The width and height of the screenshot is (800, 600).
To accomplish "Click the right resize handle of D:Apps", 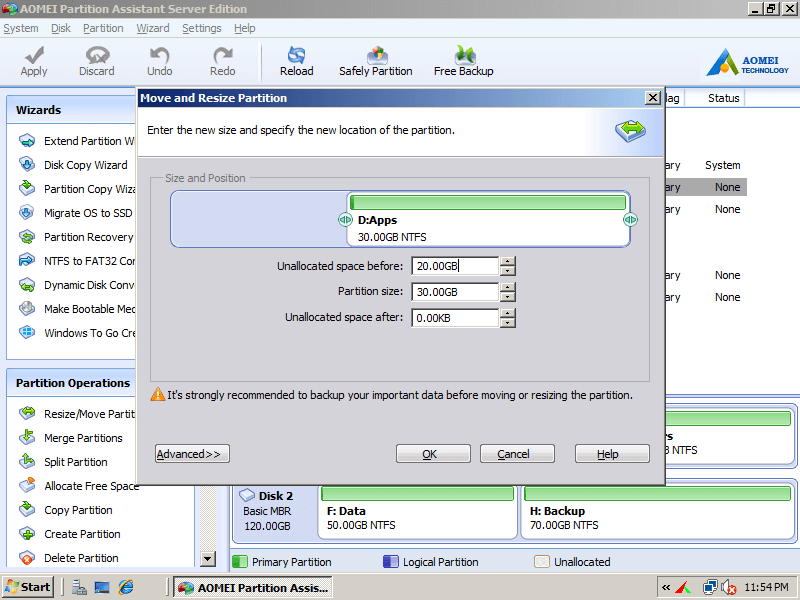I will (x=630, y=219).
